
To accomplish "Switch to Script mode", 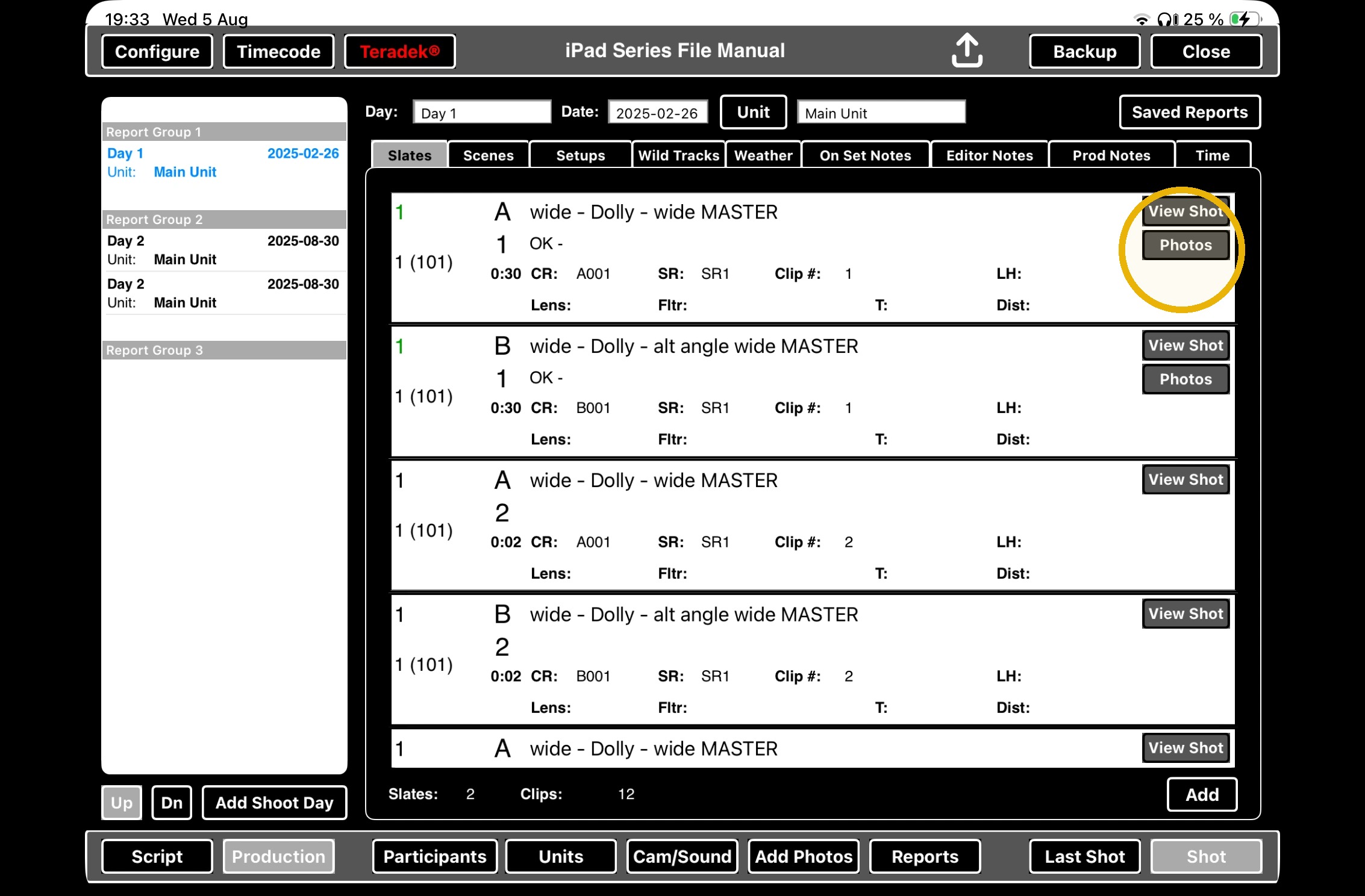I will (157, 856).
